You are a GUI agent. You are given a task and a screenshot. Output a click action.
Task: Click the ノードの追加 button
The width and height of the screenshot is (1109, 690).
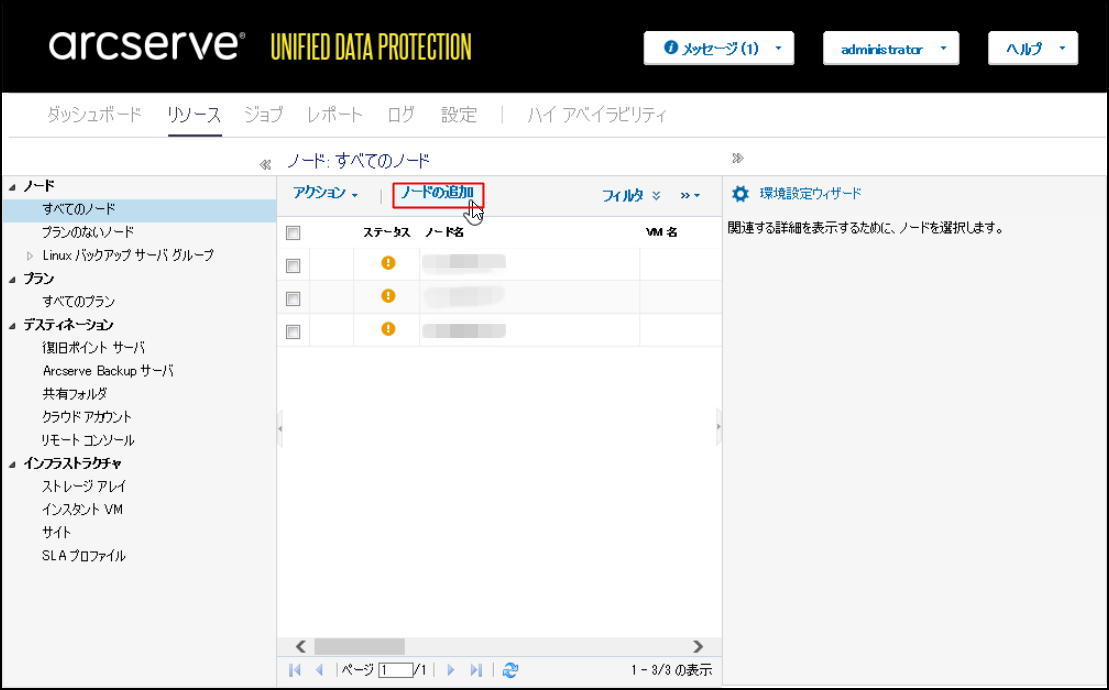[438, 194]
